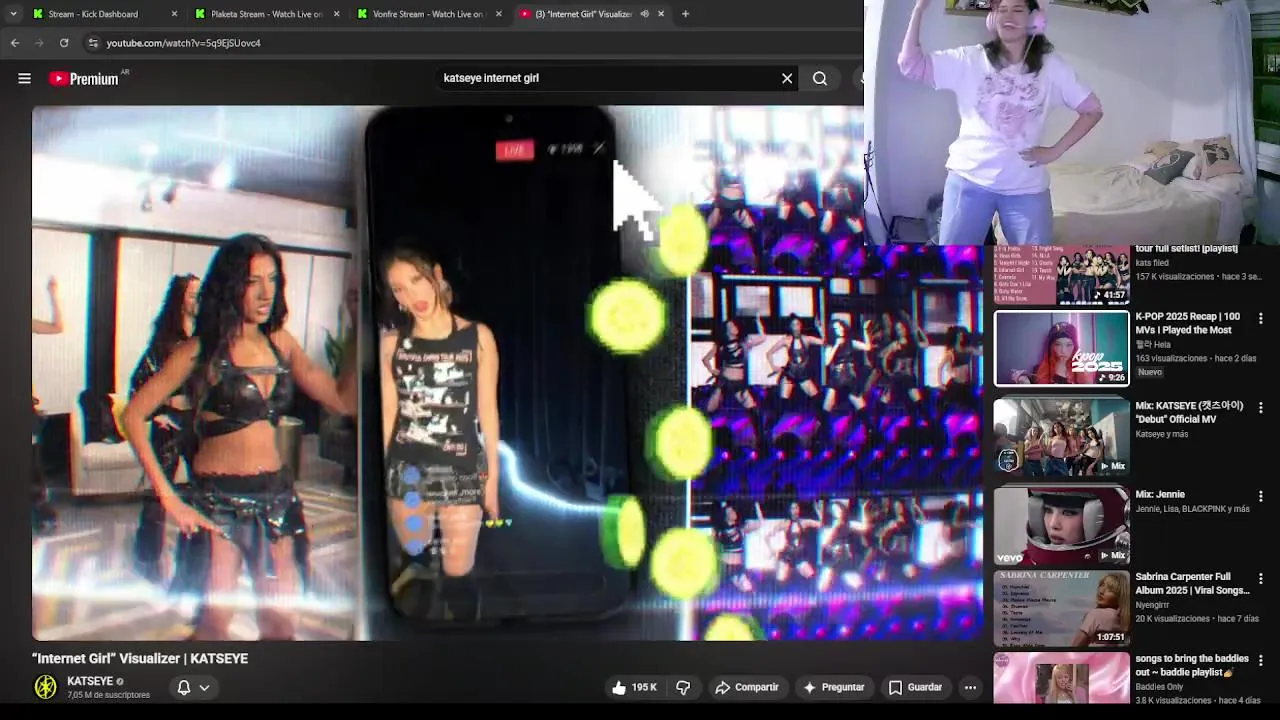Click the Compartir share button
This screenshot has height=720, width=1280.
coord(746,687)
